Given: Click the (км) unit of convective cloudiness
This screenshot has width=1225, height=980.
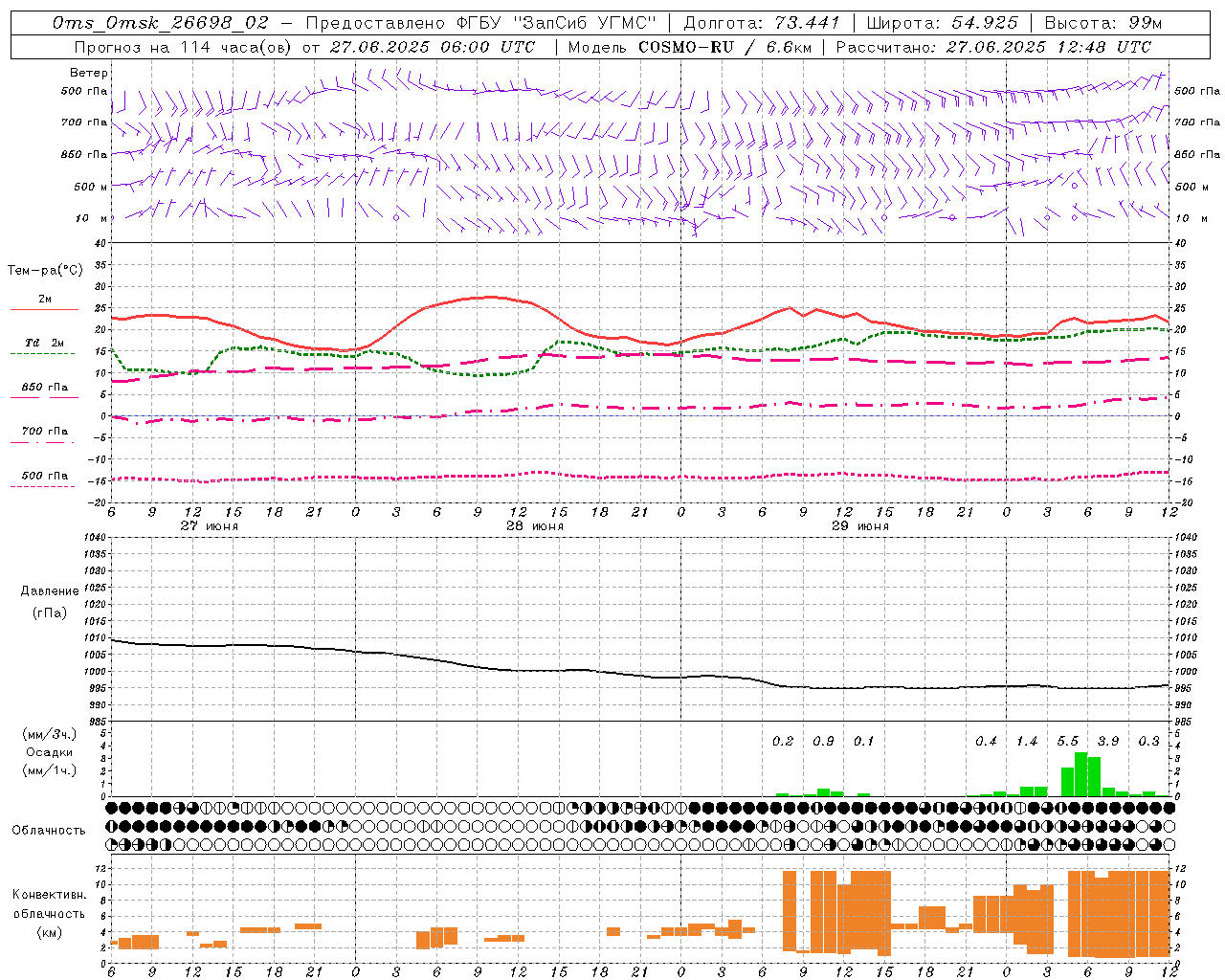Looking at the screenshot, I should (49, 932).
